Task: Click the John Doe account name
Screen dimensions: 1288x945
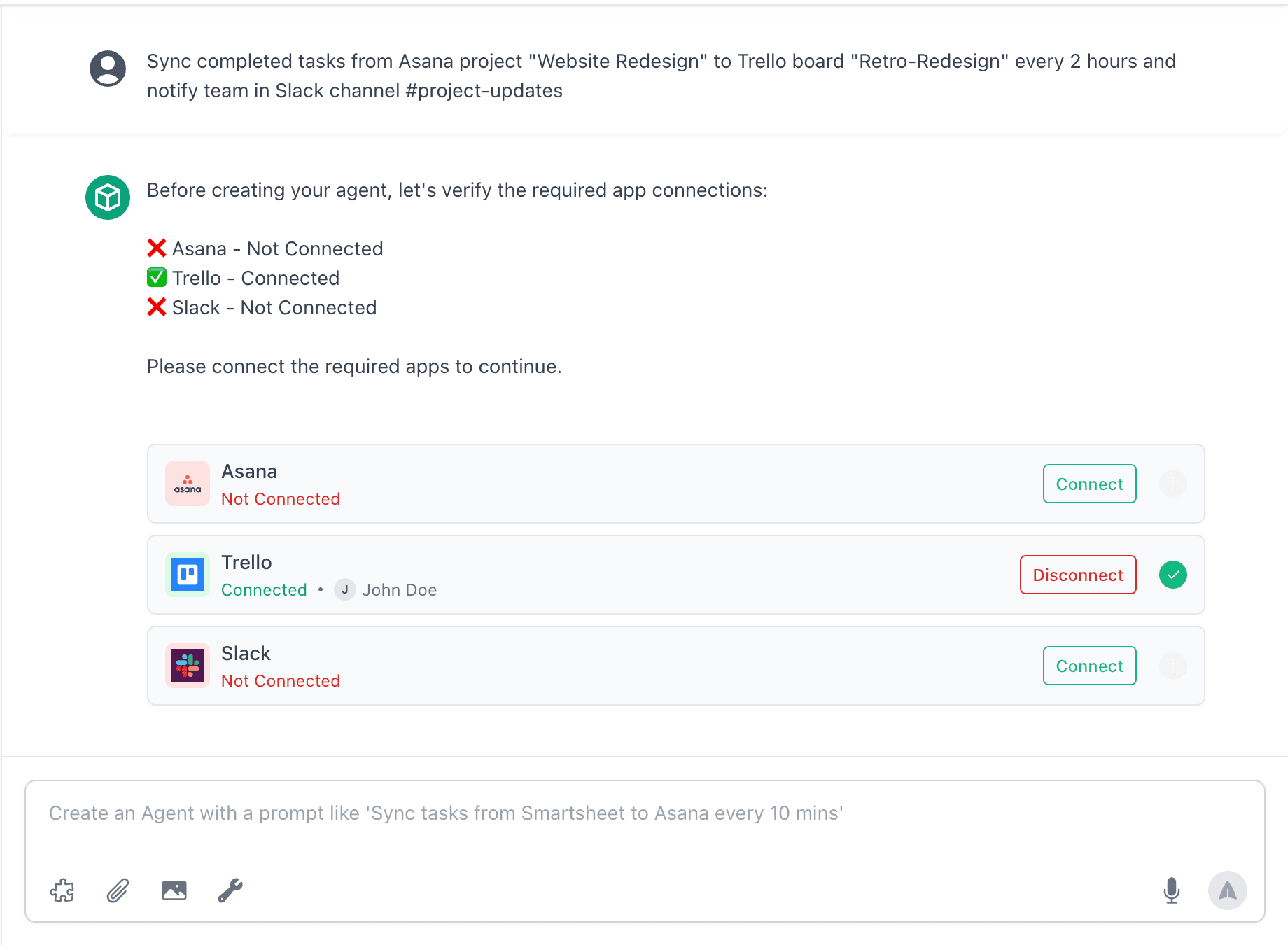Action: coord(400,590)
